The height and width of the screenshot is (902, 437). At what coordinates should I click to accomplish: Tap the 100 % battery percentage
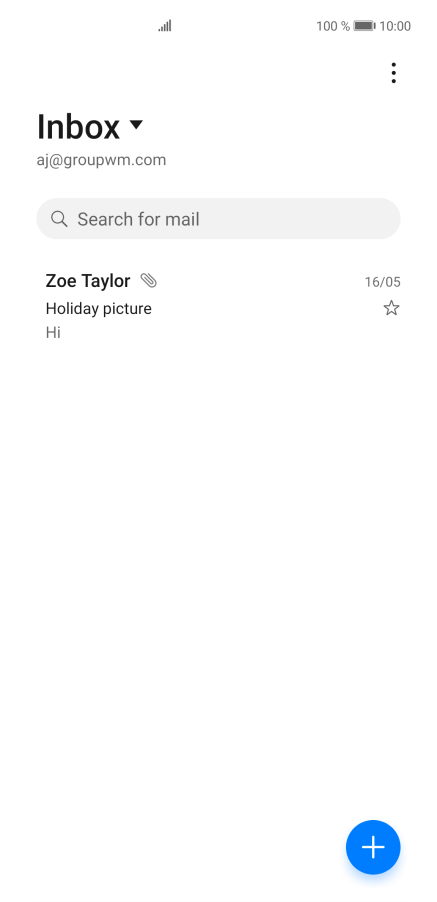pyautogui.click(x=333, y=26)
